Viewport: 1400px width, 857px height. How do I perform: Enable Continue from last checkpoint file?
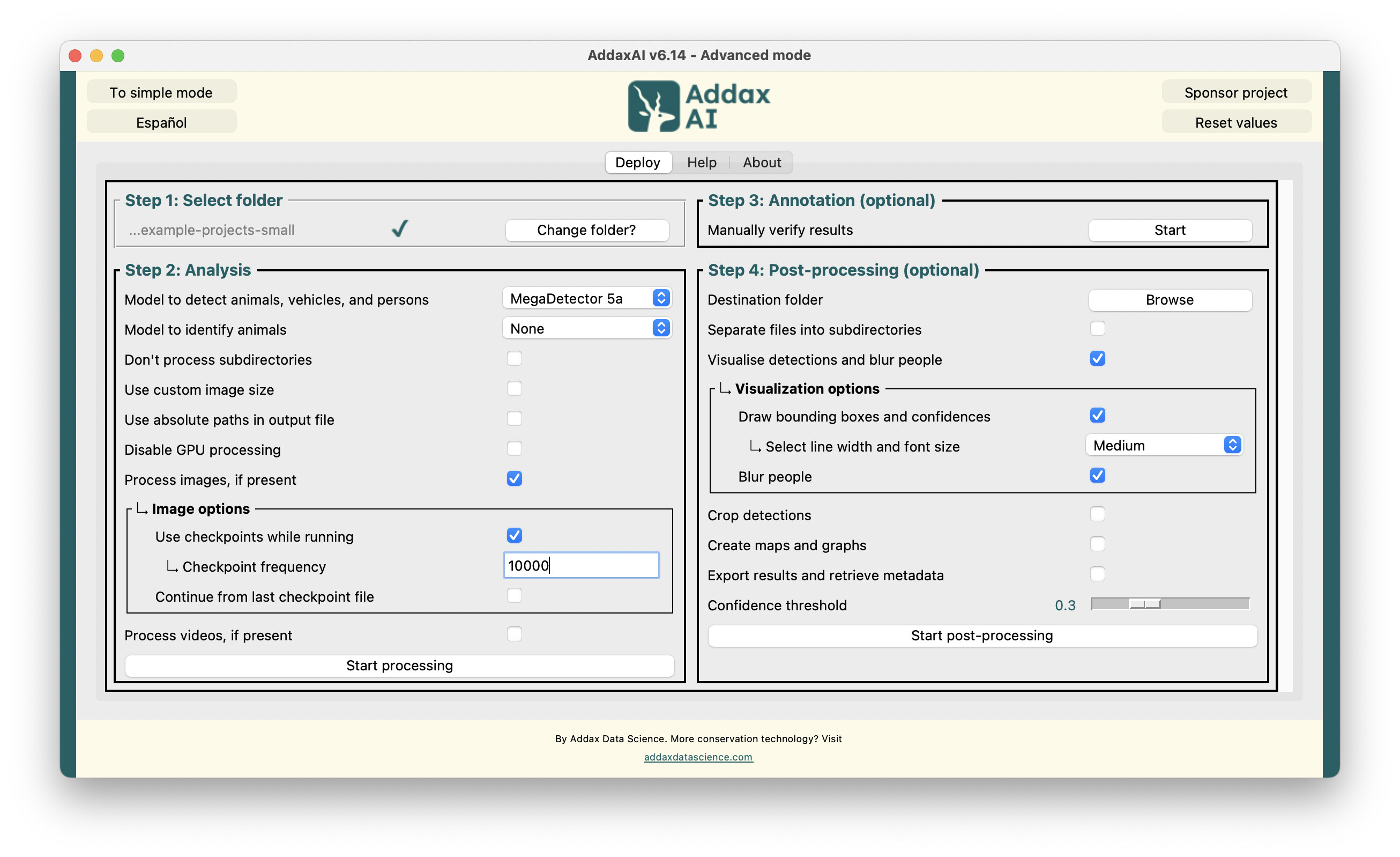(514, 596)
